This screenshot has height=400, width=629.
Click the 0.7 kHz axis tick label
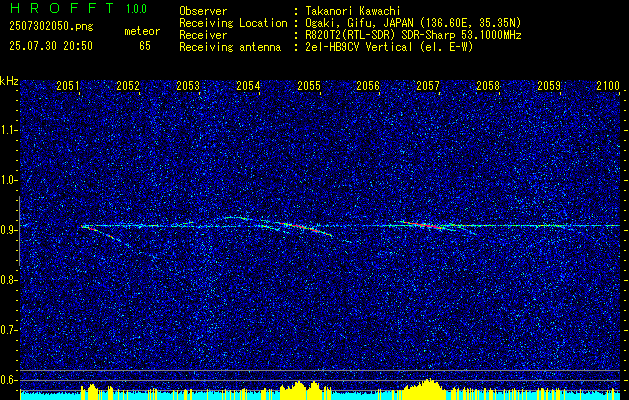click(x=7, y=330)
